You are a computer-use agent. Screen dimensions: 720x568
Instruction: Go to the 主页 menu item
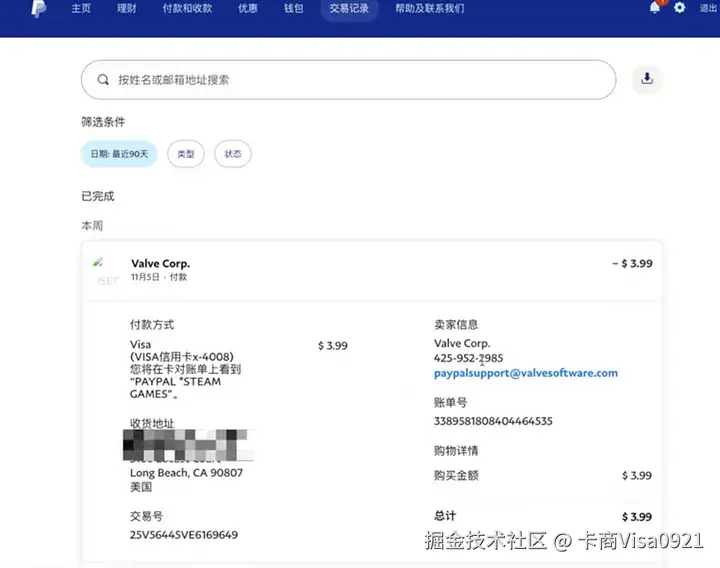81,8
